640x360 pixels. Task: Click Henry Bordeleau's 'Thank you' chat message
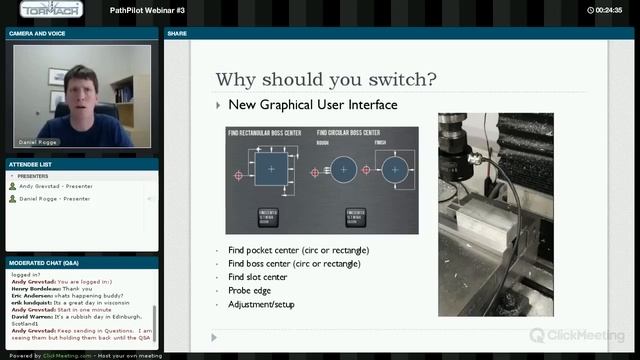pyautogui.click(x=52, y=289)
